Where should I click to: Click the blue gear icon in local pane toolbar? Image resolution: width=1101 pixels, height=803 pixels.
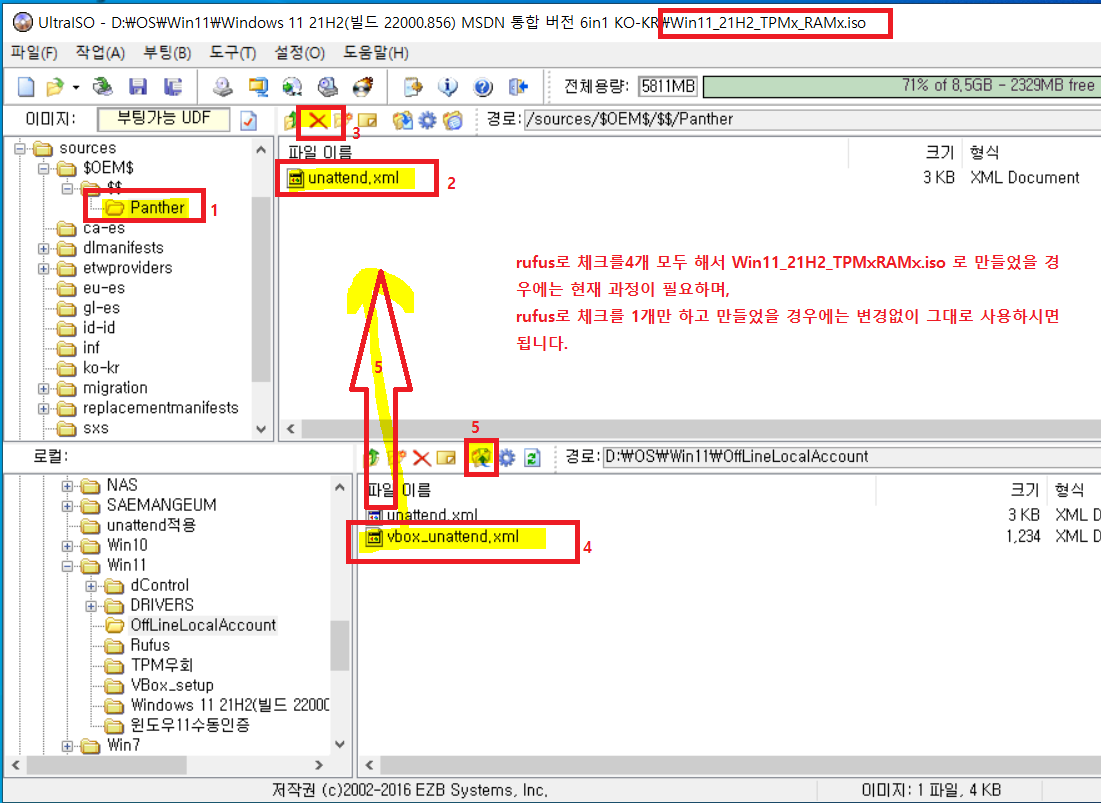click(x=506, y=458)
